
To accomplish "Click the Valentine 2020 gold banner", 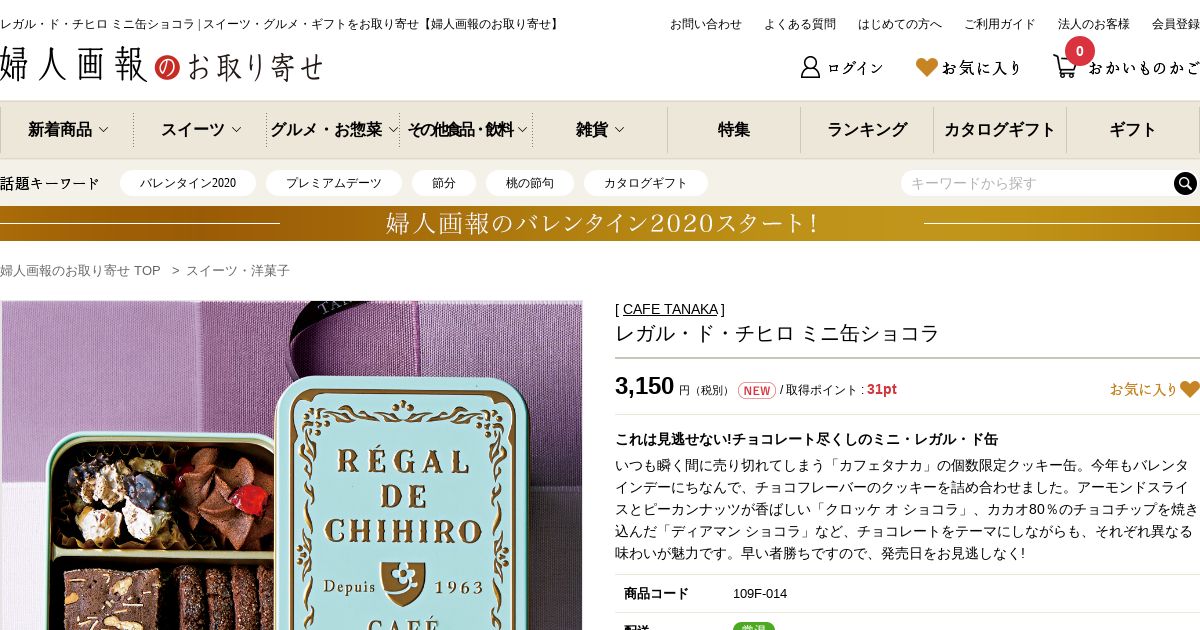I will [600, 223].
